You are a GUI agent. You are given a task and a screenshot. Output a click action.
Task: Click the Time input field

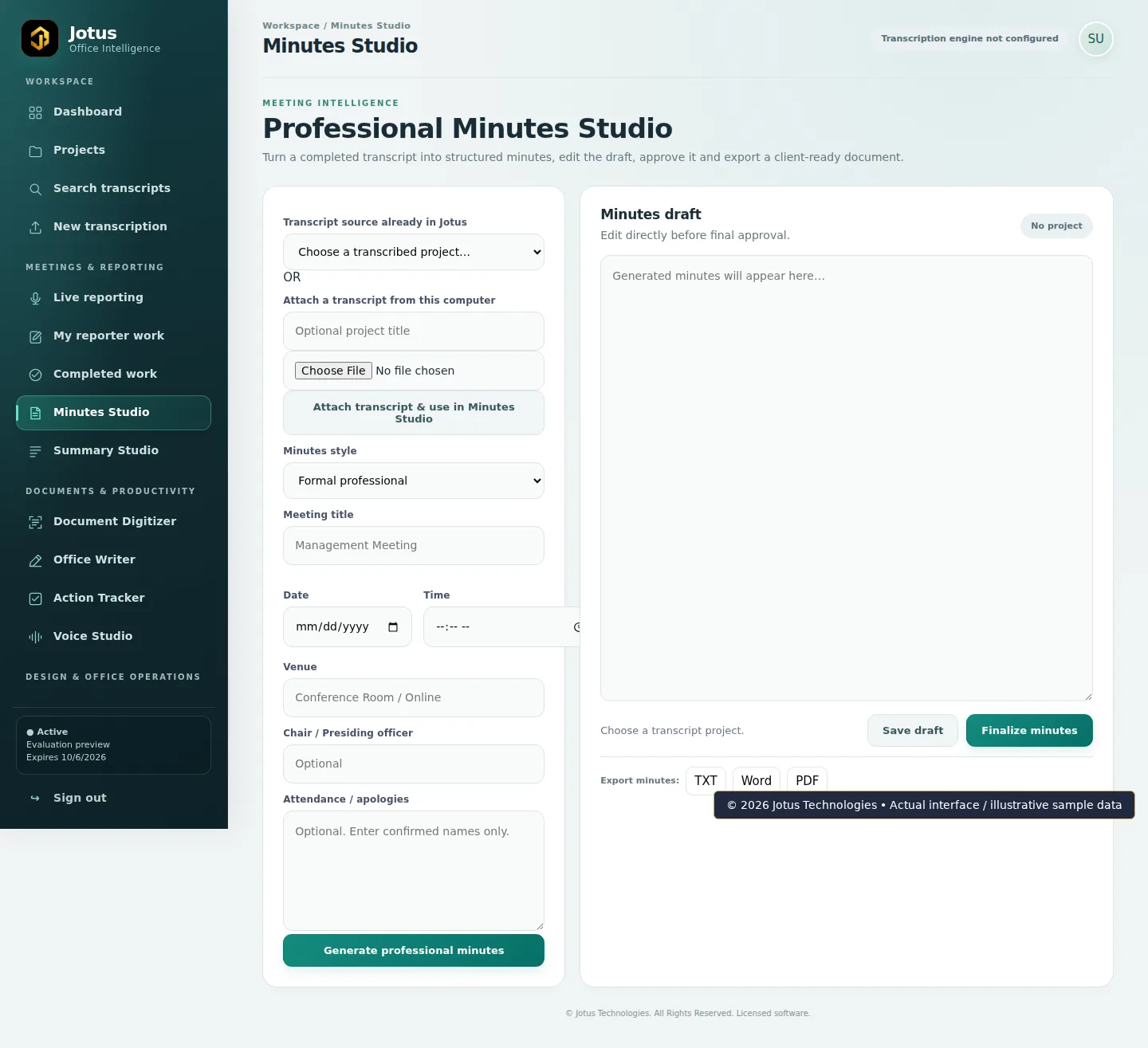coord(501,627)
